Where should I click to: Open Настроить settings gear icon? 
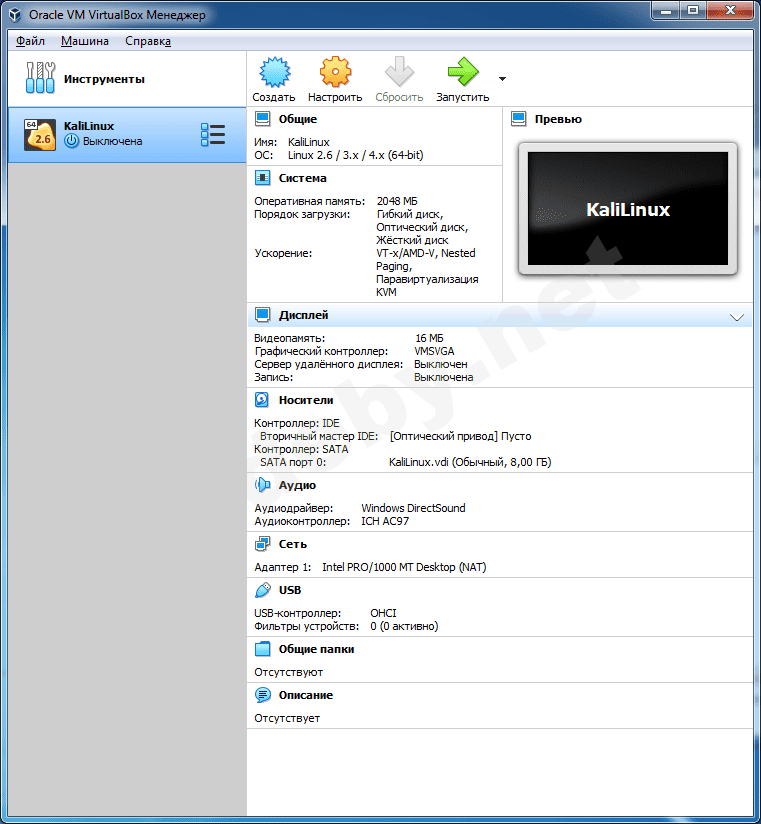tap(335, 73)
